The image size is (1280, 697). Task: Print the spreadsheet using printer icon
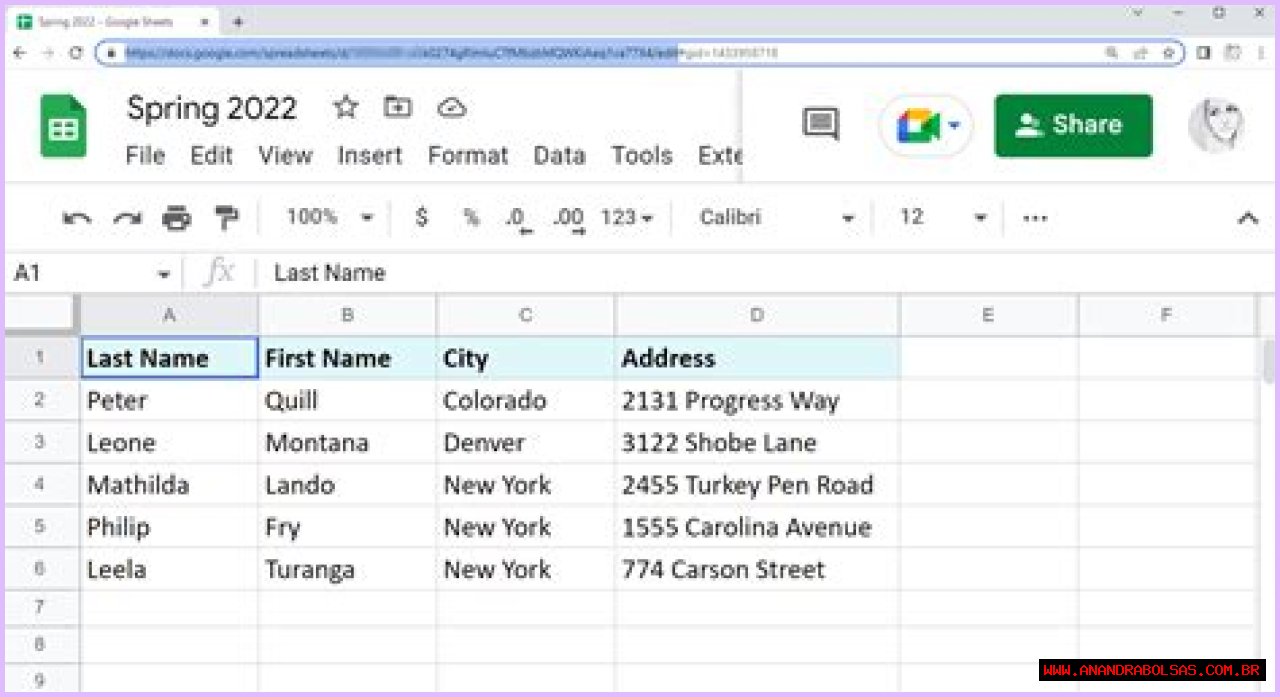pos(177,218)
